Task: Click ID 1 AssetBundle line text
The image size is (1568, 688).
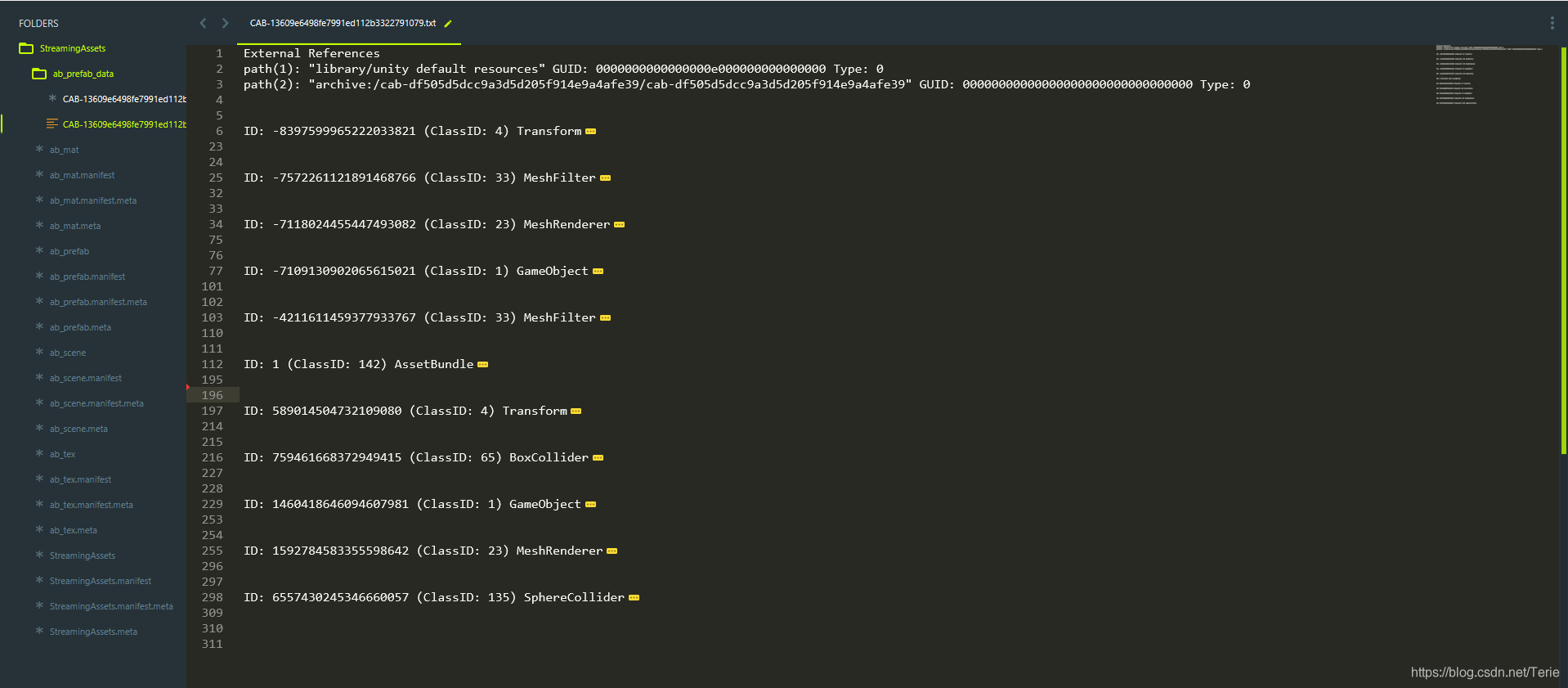Action: (x=358, y=364)
